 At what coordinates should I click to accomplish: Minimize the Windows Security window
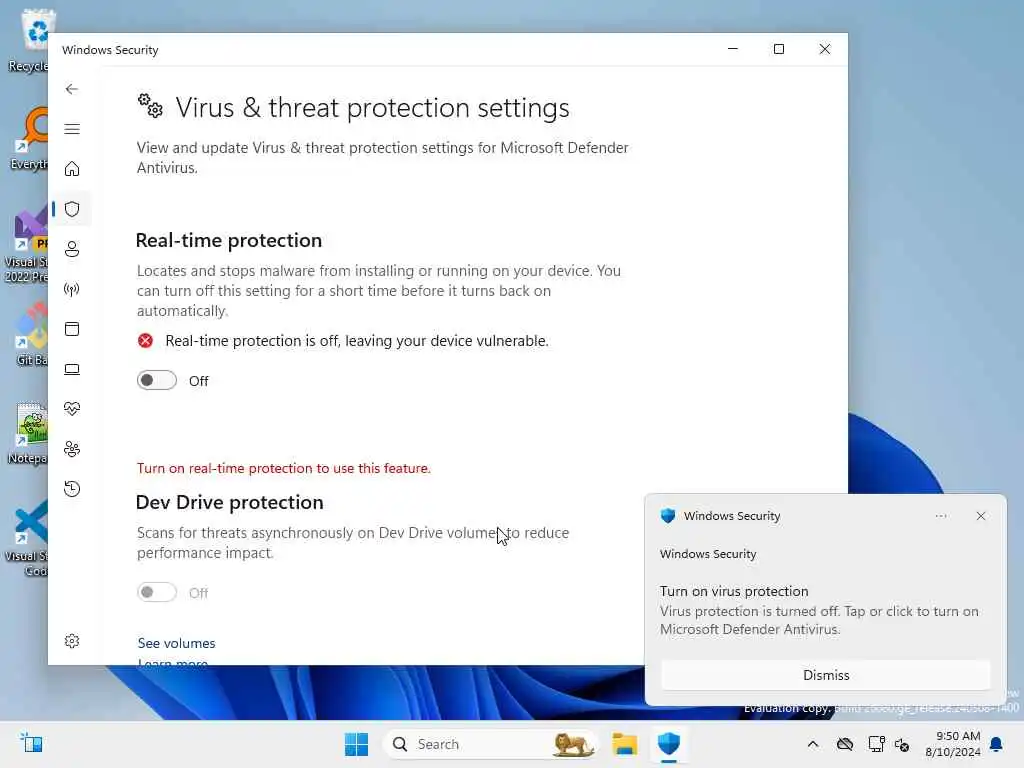click(733, 49)
